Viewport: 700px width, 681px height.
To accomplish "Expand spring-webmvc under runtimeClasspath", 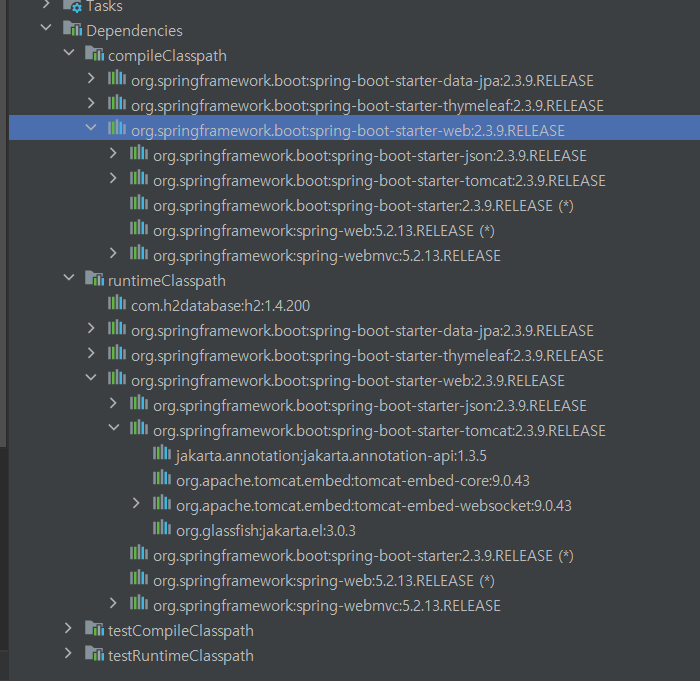I will 113,603.
